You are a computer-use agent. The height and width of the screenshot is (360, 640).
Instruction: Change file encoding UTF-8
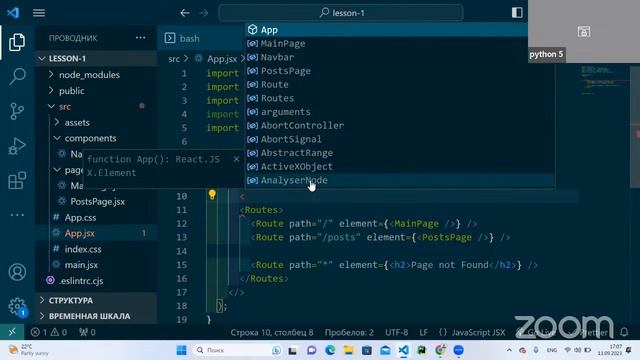pos(397,332)
